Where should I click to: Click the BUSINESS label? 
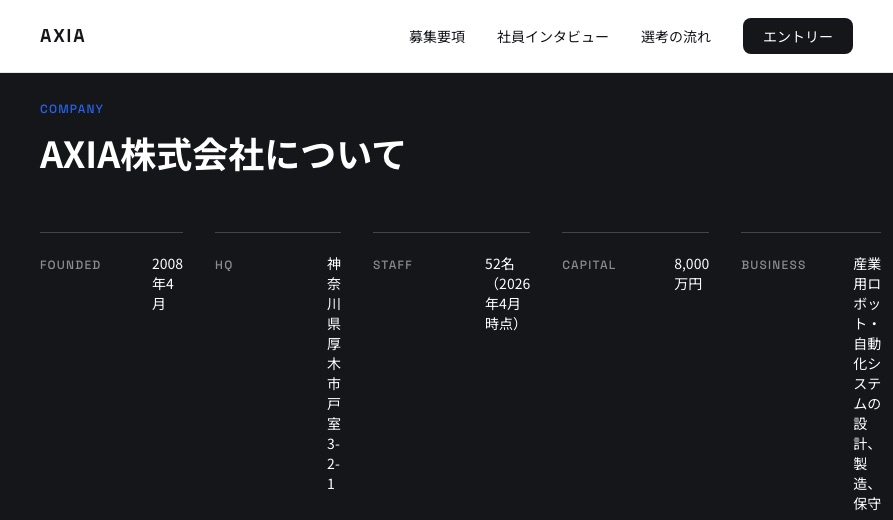[773, 265]
